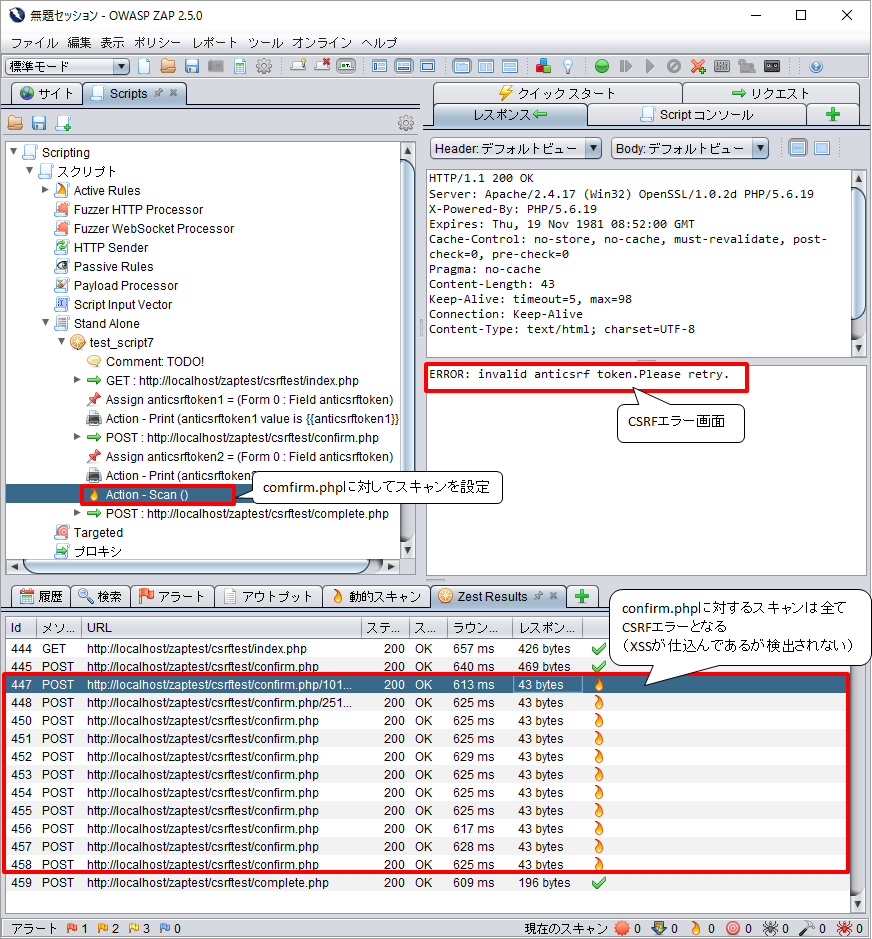Viewport: 872px width, 939px height.
Task: Open the ポリシー menu
Action: click(157, 43)
